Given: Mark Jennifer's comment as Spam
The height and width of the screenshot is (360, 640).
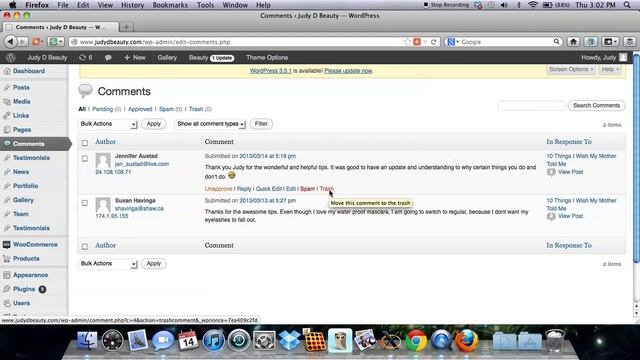Looking at the screenshot, I should click(307, 189).
